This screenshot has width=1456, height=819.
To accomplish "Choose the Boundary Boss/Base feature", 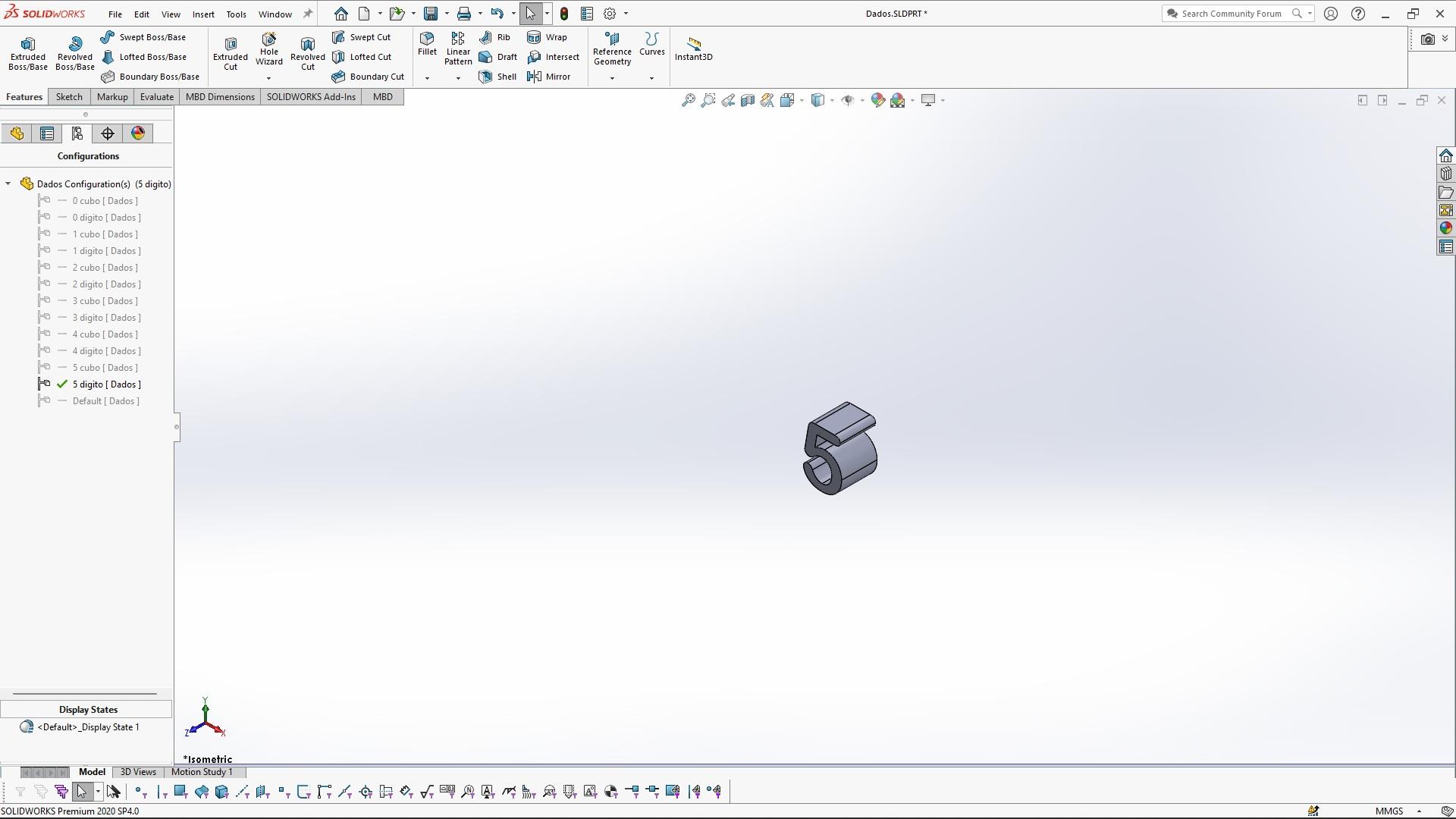I will (x=150, y=77).
